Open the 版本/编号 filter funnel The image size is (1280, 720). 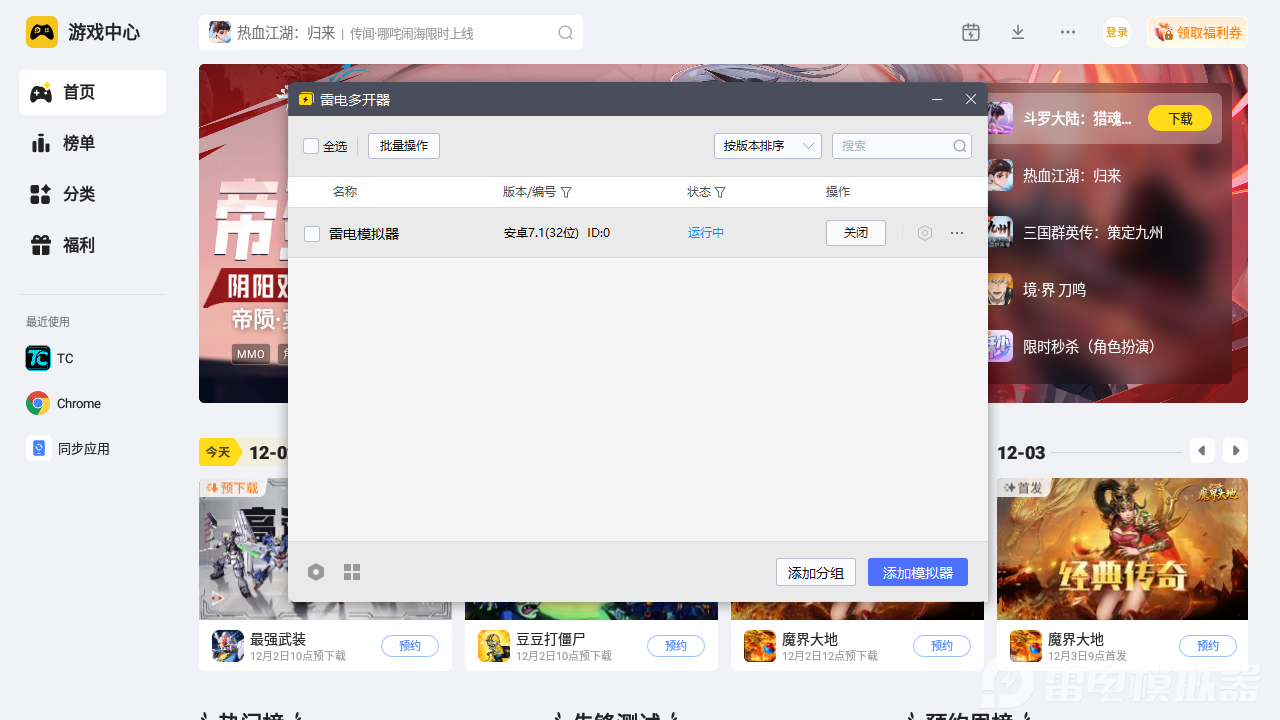click(x=566, y=192)
